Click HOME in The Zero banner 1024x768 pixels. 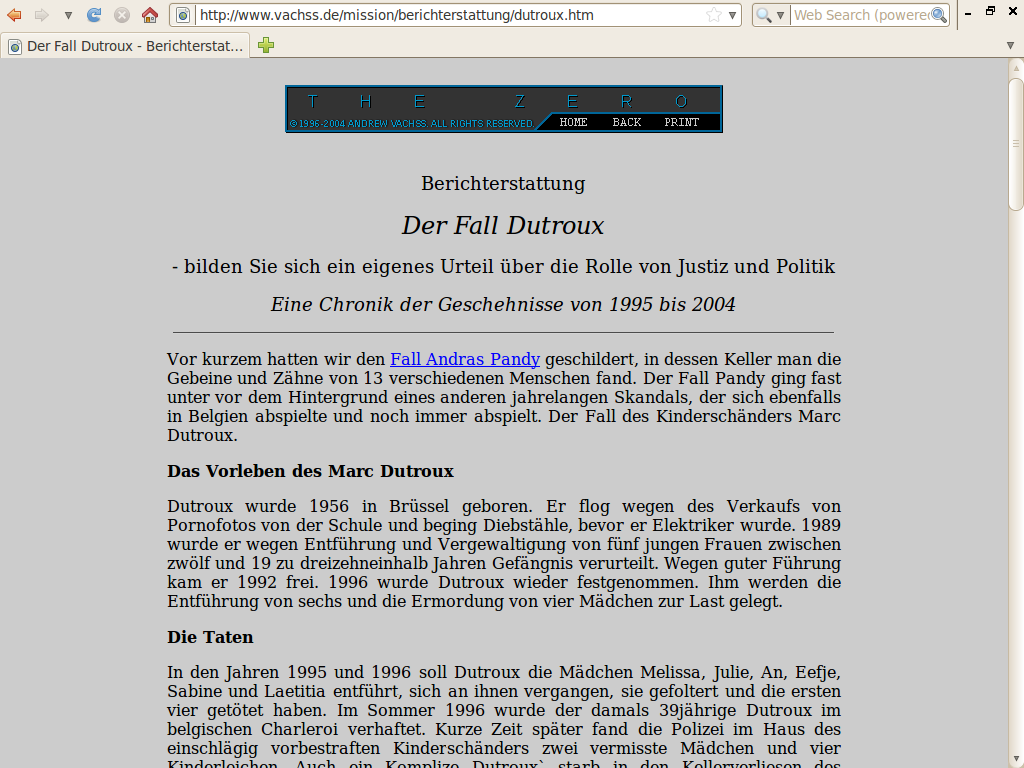pyautogui.click(x=573, y=122)
